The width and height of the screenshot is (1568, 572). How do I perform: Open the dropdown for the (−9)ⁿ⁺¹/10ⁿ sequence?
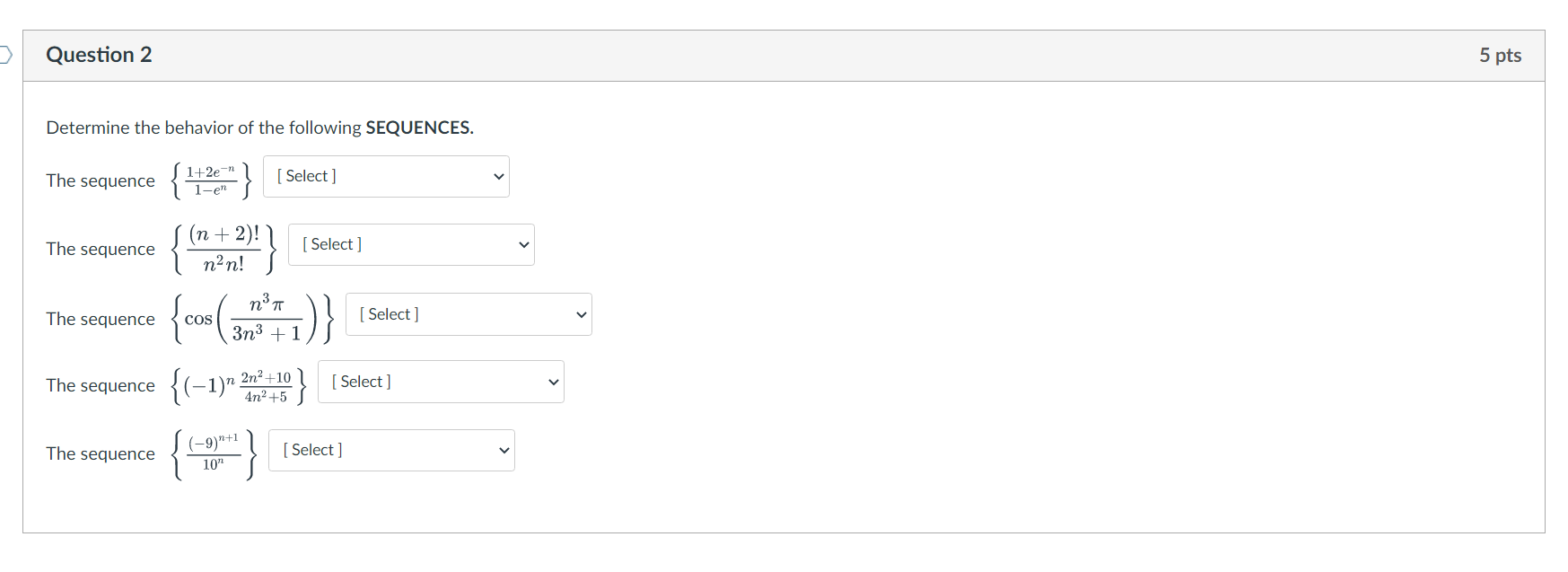point(391,450)
